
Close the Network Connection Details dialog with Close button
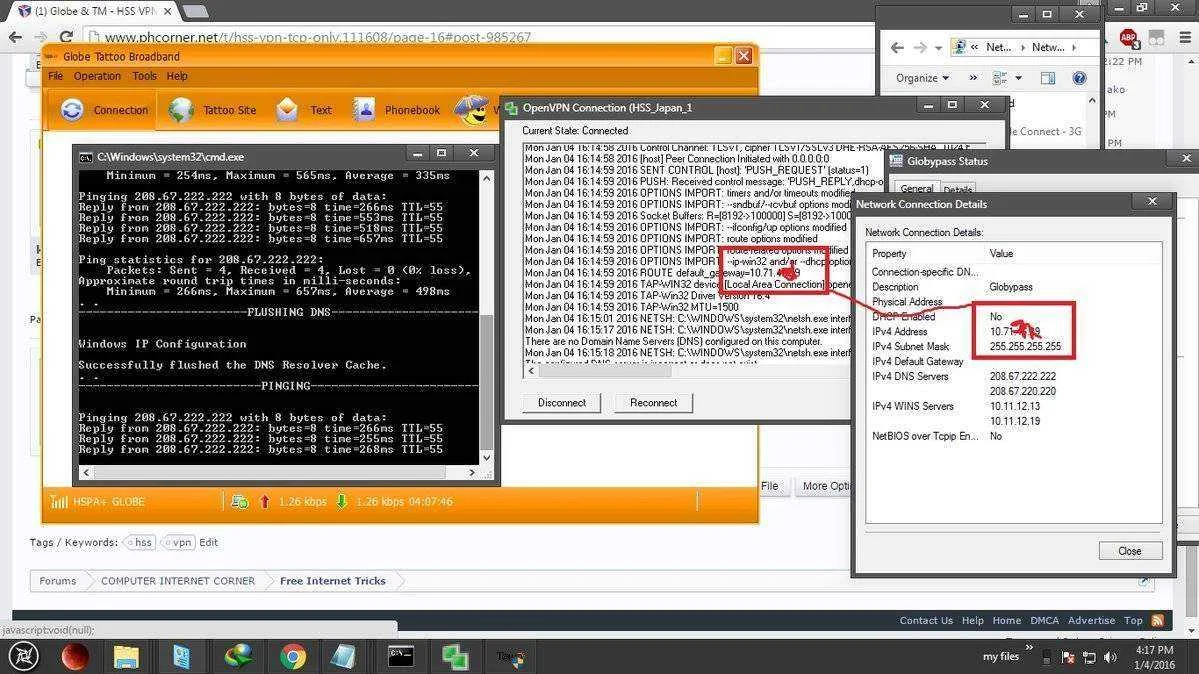point(1129,551)
